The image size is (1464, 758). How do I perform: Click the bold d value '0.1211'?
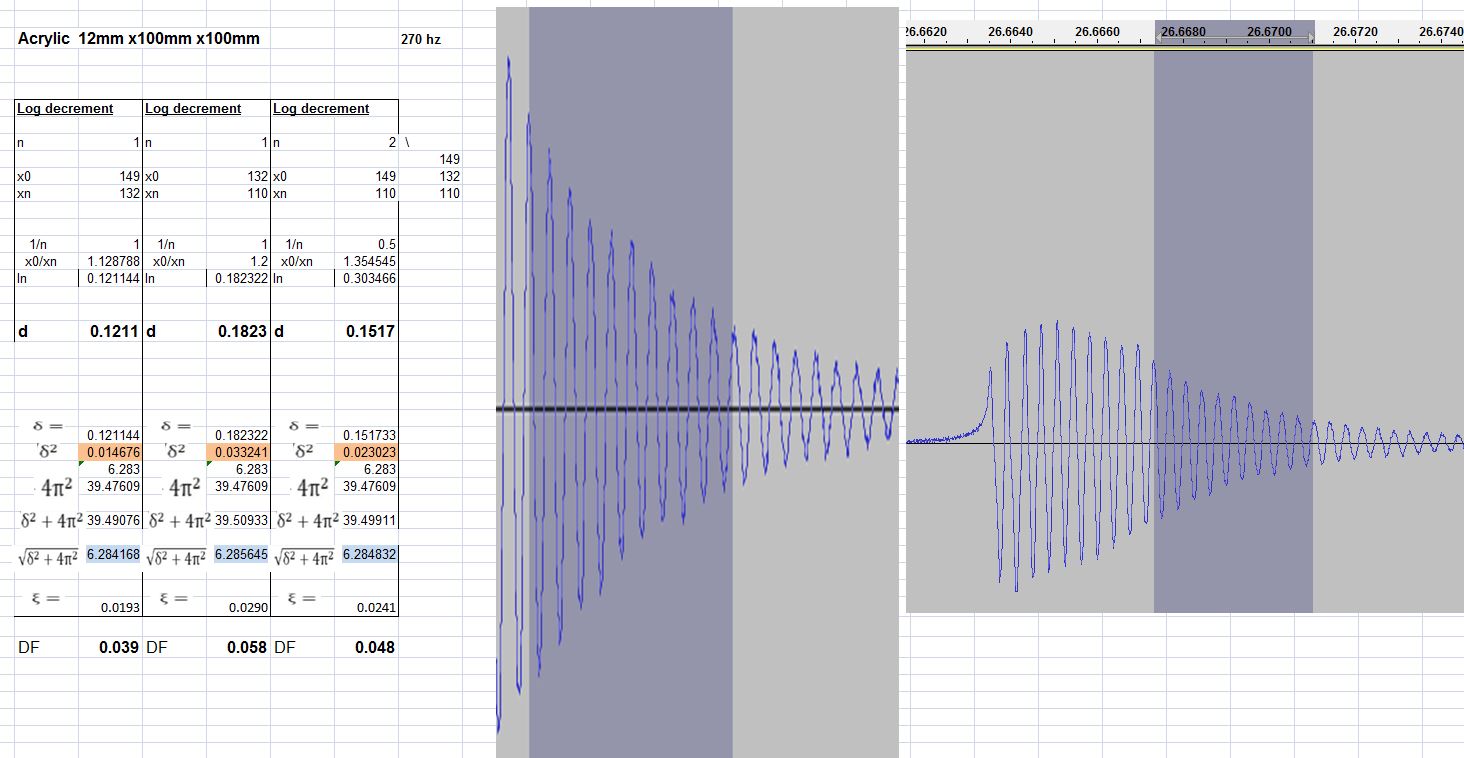tap(114, 331)
